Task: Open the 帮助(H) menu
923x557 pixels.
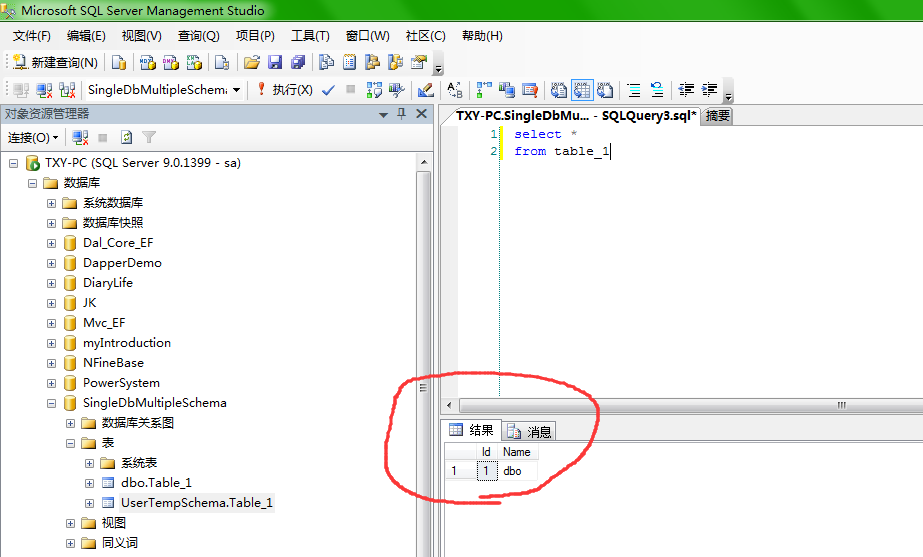Action: pyautogui.click(x=482, y=36)
